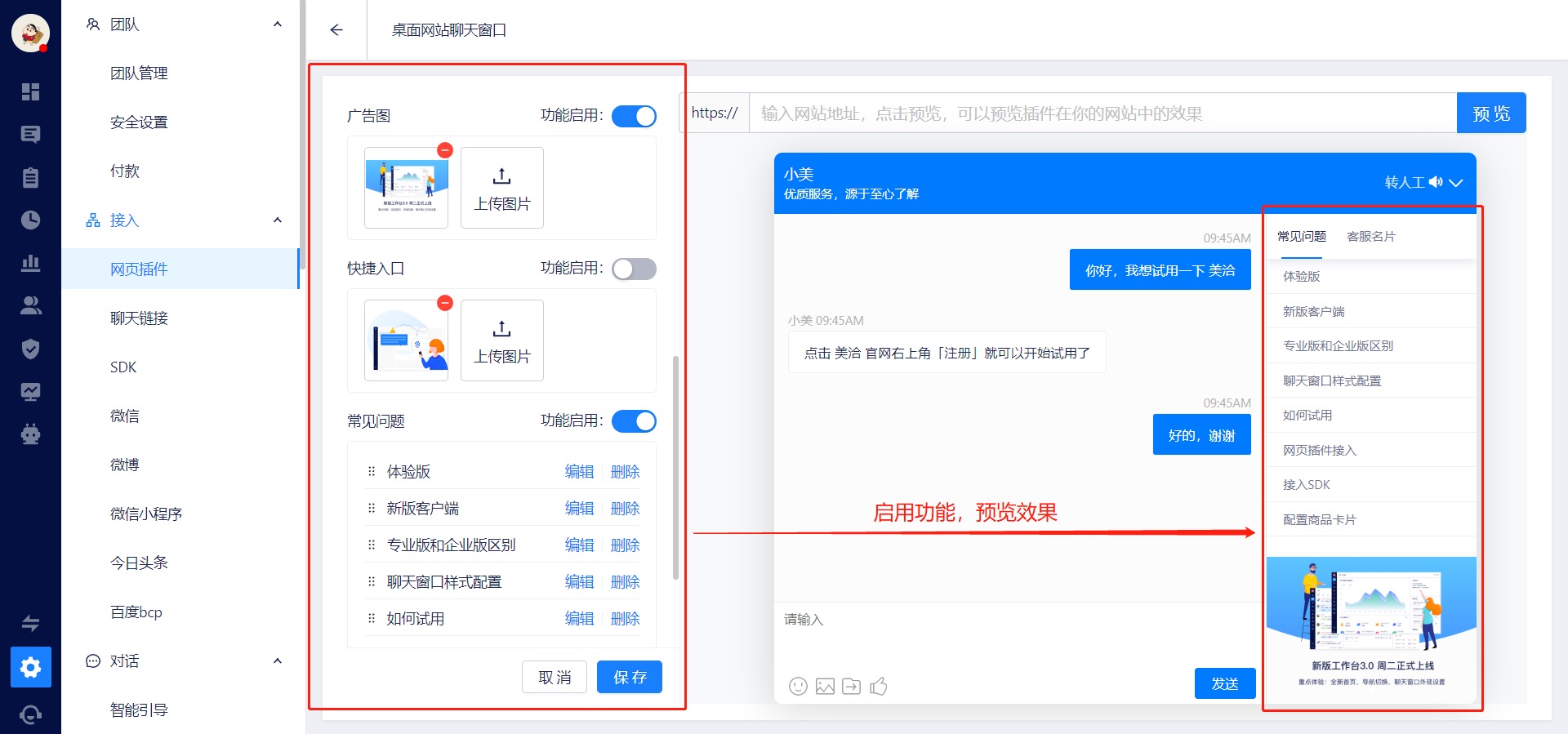Click 转人工 in chat header
1568x734 pixels.
tap(1404, 182)
